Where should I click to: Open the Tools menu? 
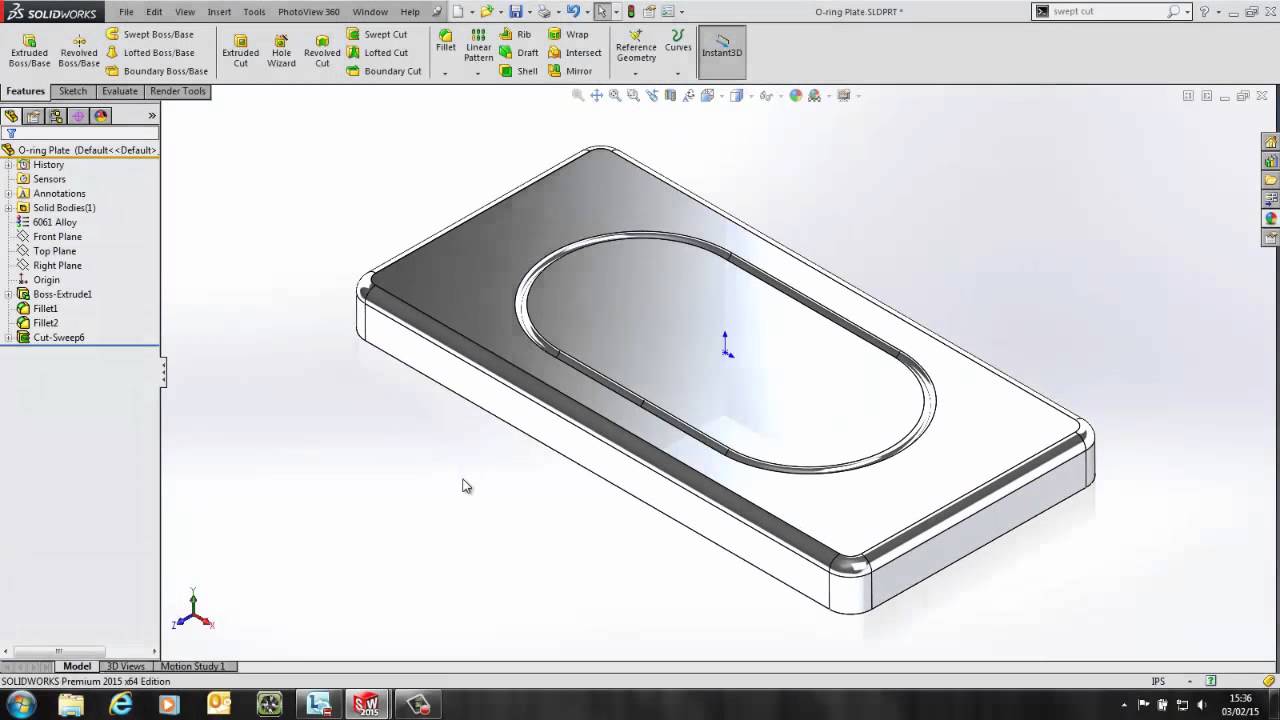pyautogui.click(x=254, y=12)
